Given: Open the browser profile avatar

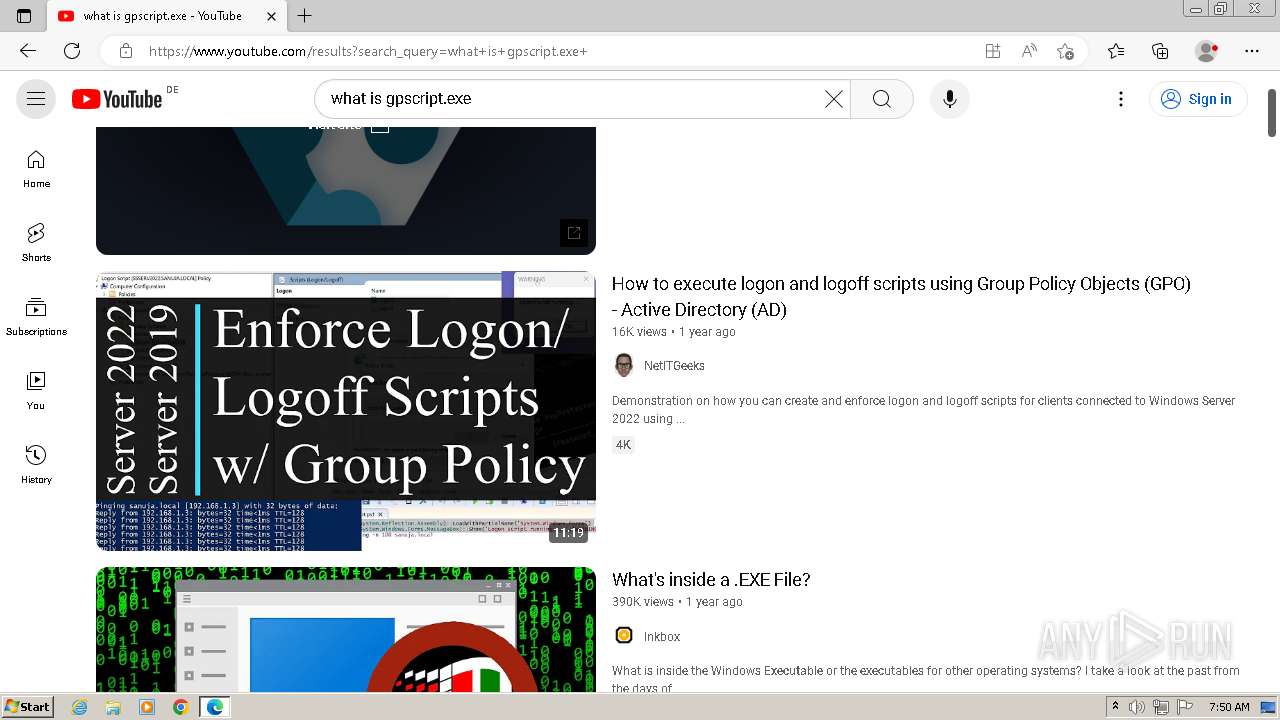Looking at the screenshot, I should click(1207, 51).
